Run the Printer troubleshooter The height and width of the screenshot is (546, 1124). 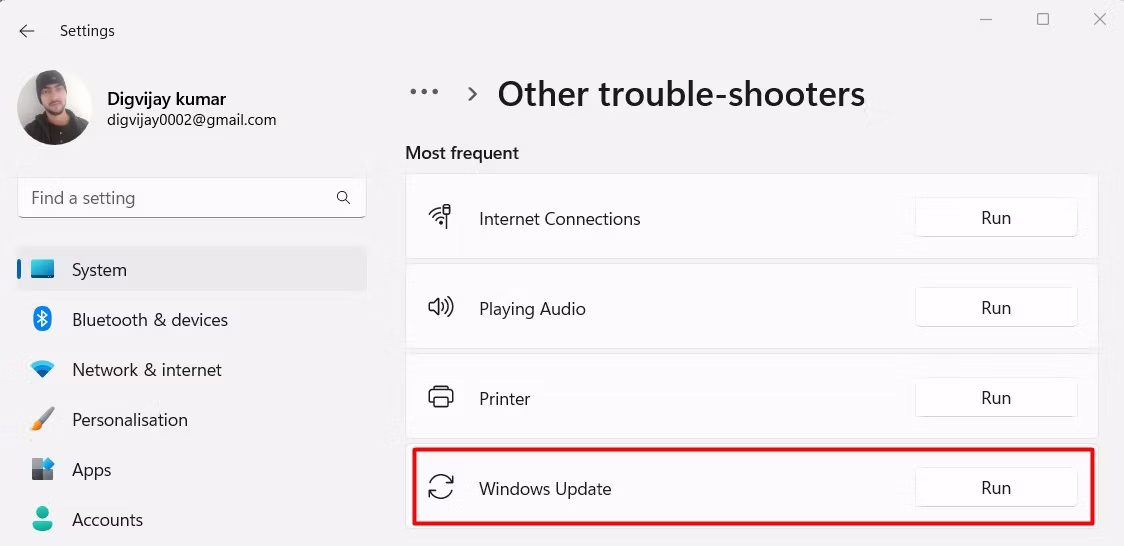(x=996, y=398)
